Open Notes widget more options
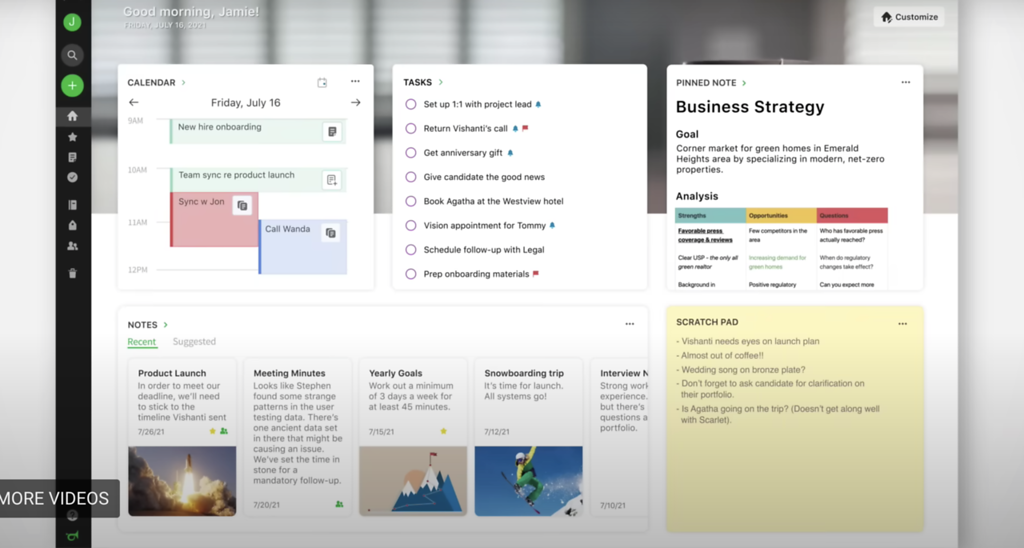 [630, 324]
